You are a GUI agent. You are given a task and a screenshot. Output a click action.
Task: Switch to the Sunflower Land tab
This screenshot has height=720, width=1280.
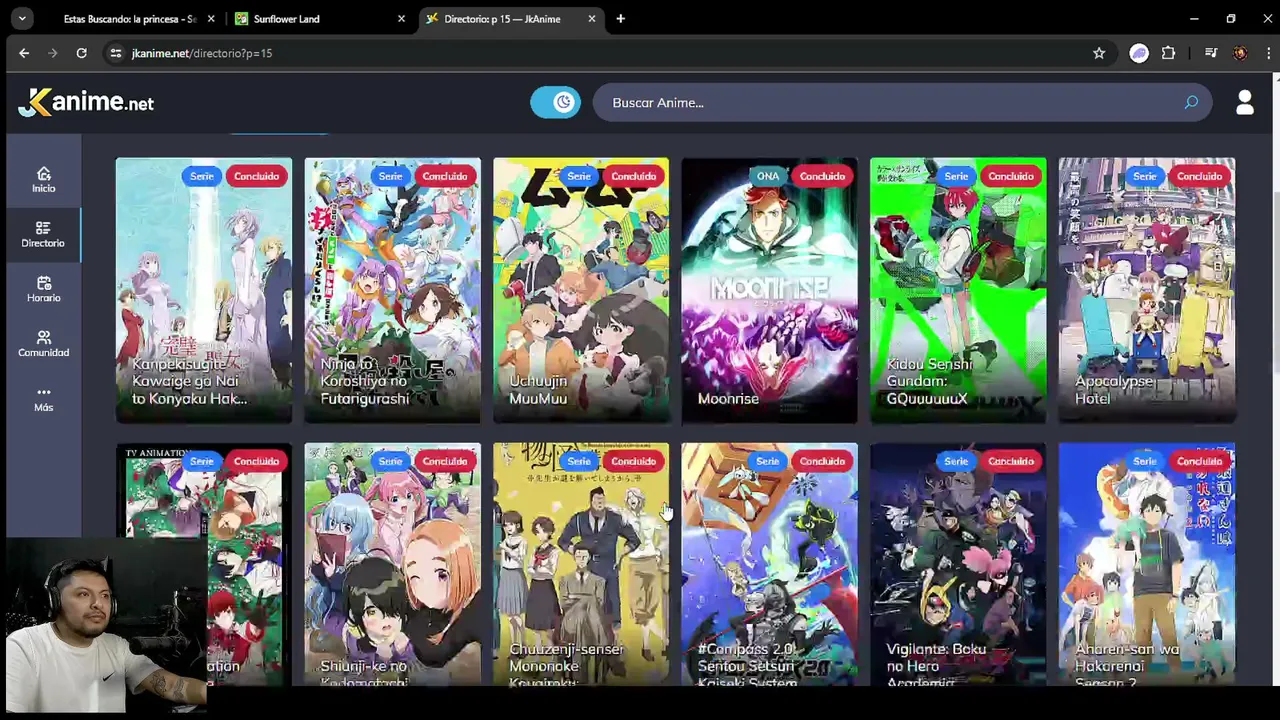[320, 19]
